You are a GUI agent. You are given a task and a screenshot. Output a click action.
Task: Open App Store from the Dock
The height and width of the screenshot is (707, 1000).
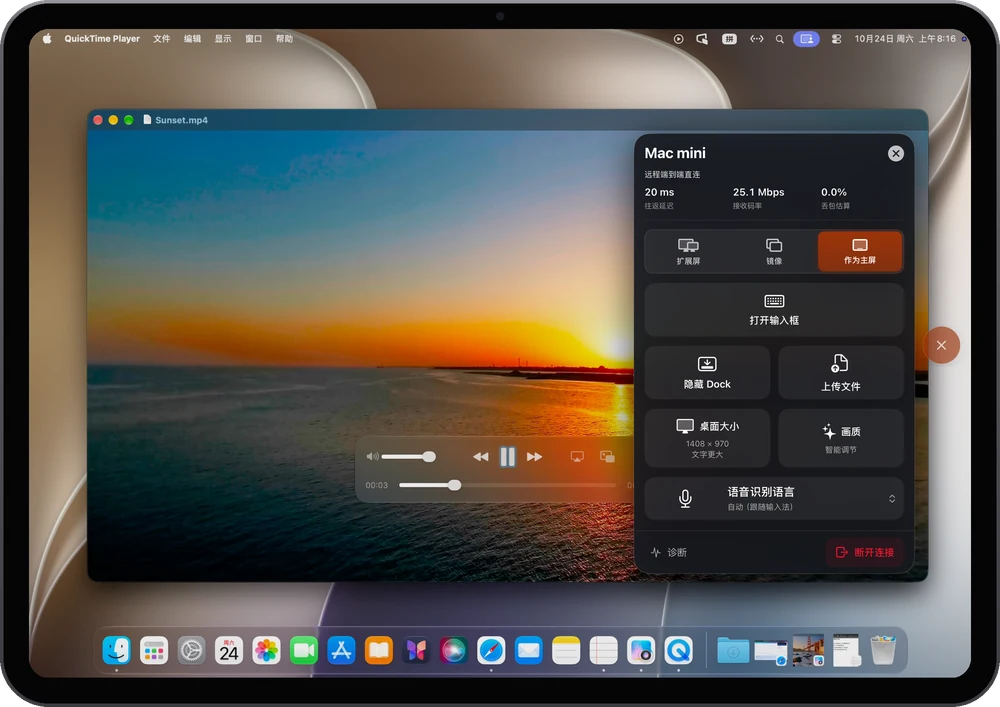341,650
